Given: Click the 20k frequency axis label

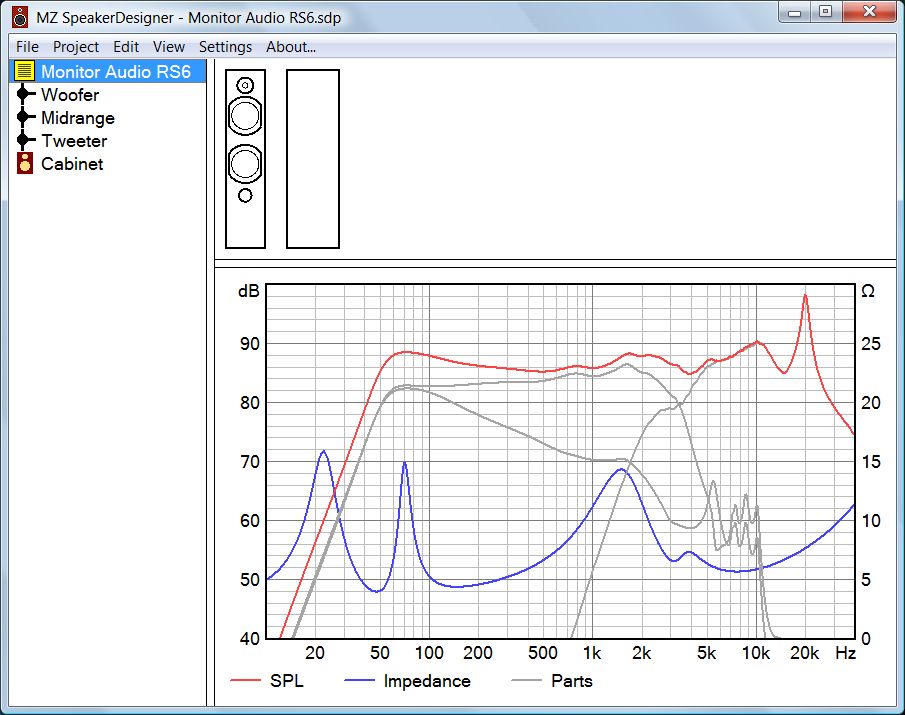Looking at the screenshot, I should pyautogui.click(x=805, y=653).
